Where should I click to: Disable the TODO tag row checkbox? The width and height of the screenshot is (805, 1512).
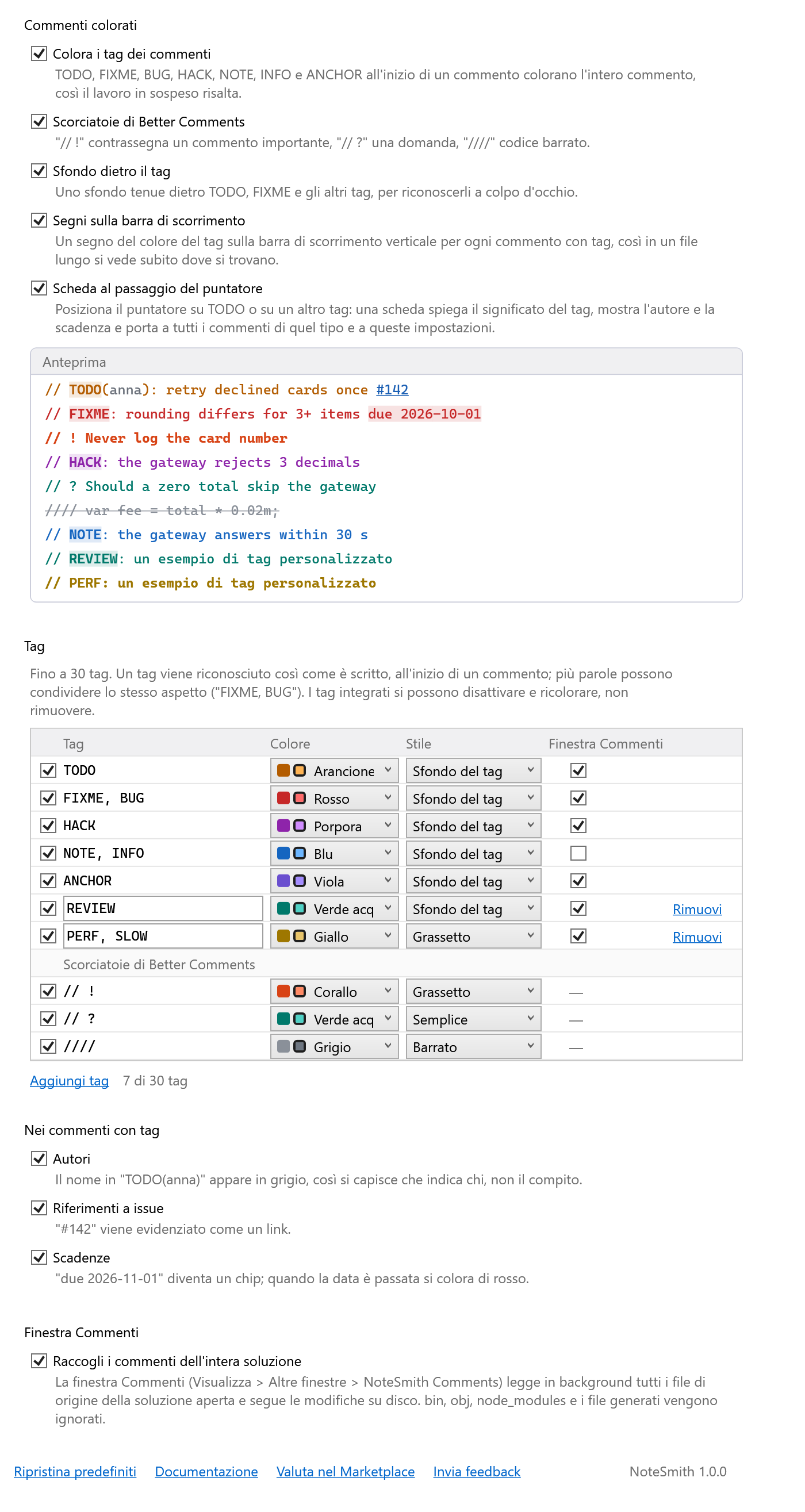point(48,770)
